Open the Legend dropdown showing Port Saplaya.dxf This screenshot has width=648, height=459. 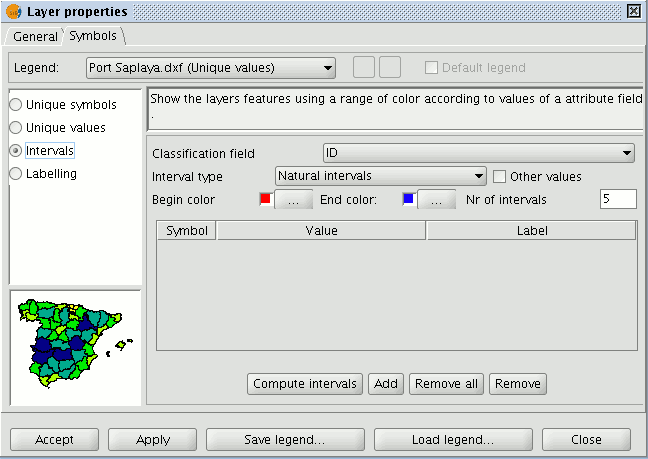(x=211, y=68)
